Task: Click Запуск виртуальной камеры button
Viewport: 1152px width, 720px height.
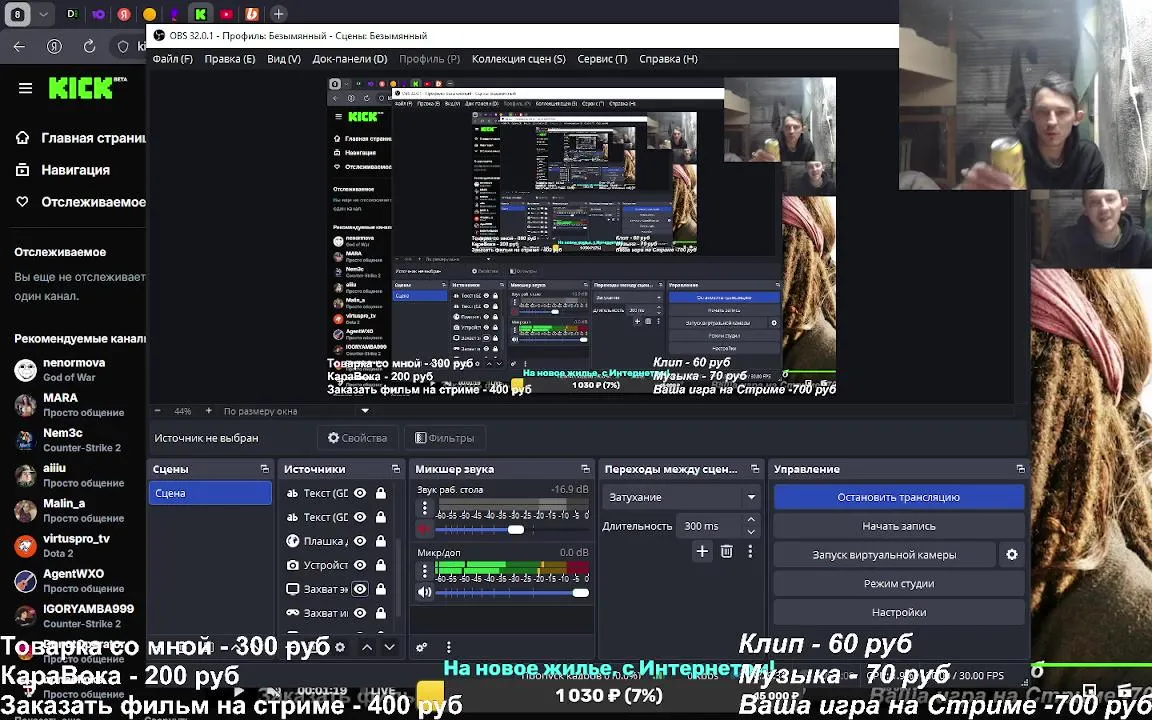Action: click(884, 555)
